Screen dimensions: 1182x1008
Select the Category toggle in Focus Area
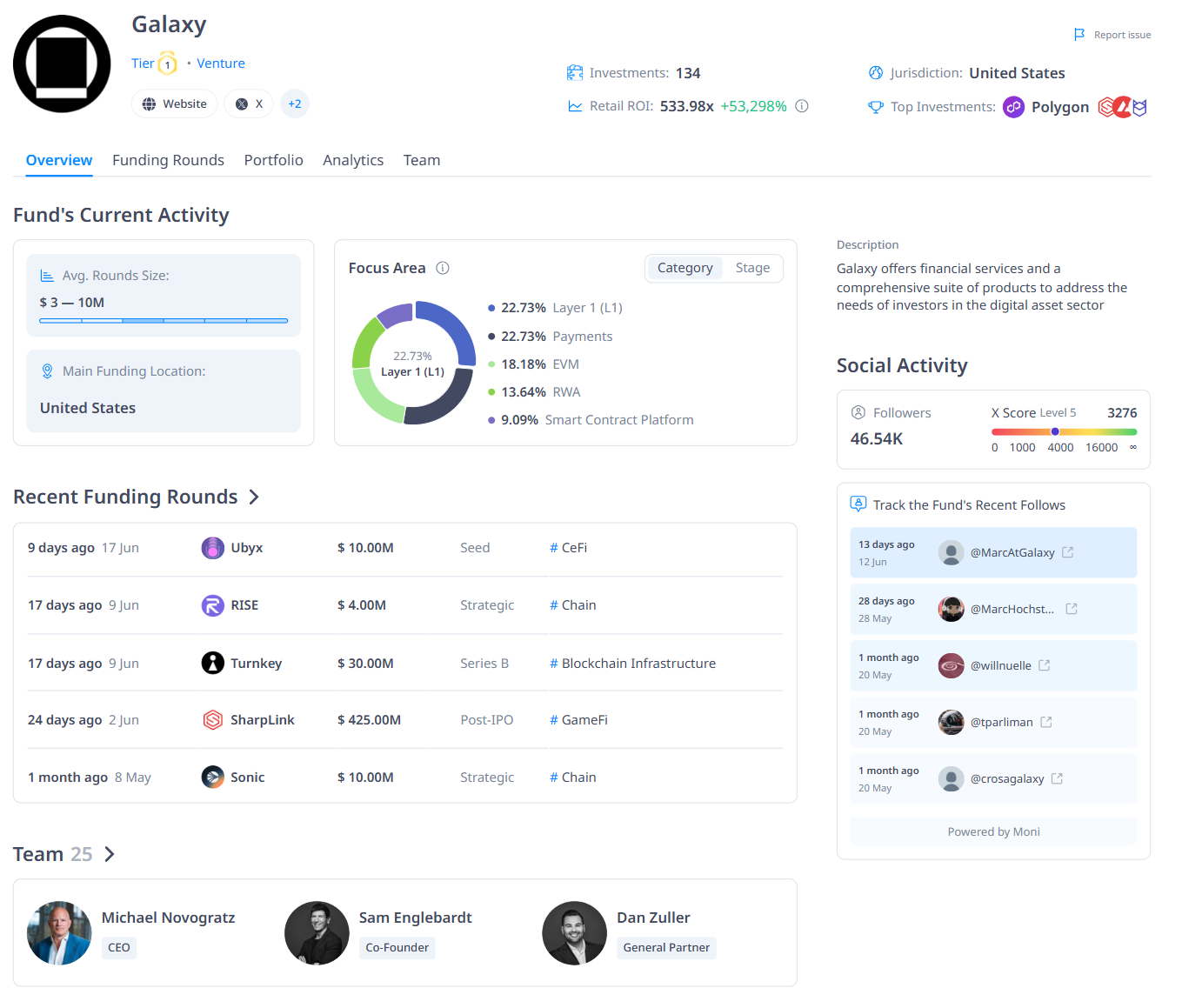click(684, 268)
